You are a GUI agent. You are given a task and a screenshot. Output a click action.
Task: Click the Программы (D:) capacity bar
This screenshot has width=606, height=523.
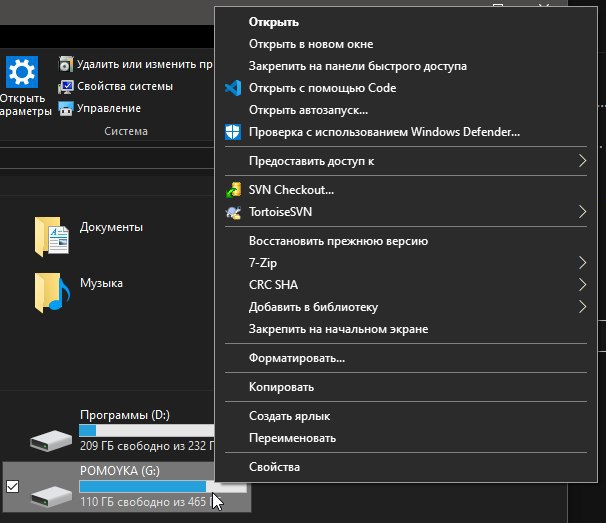coord(146,431)
